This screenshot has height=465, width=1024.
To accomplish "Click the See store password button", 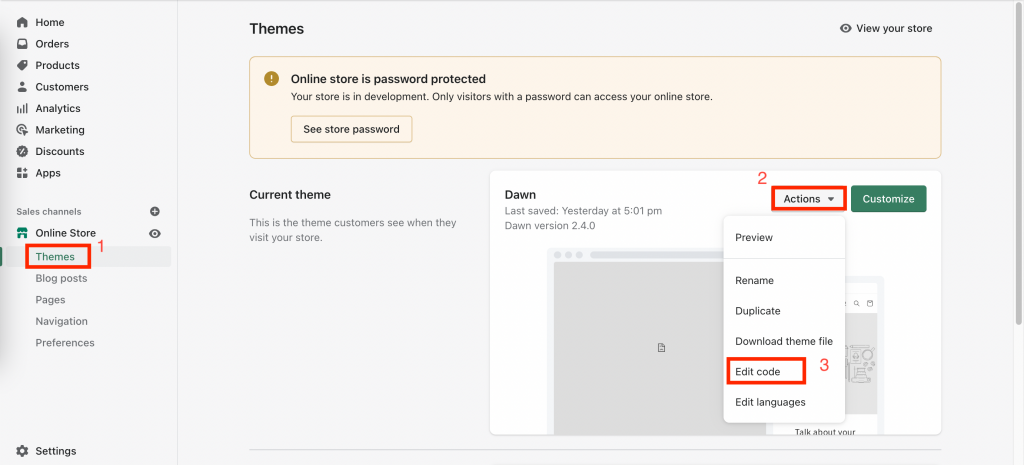I will point(351,129).
